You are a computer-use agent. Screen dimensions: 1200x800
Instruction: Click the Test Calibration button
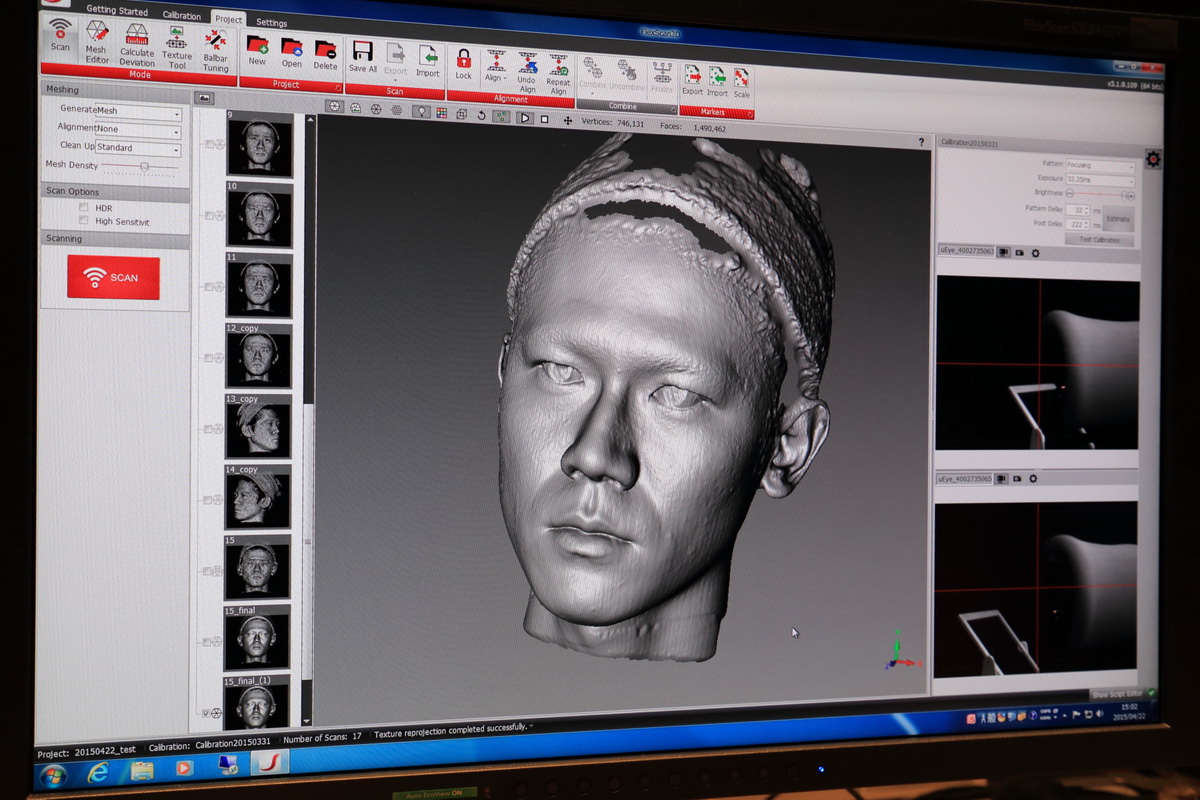1099,240
